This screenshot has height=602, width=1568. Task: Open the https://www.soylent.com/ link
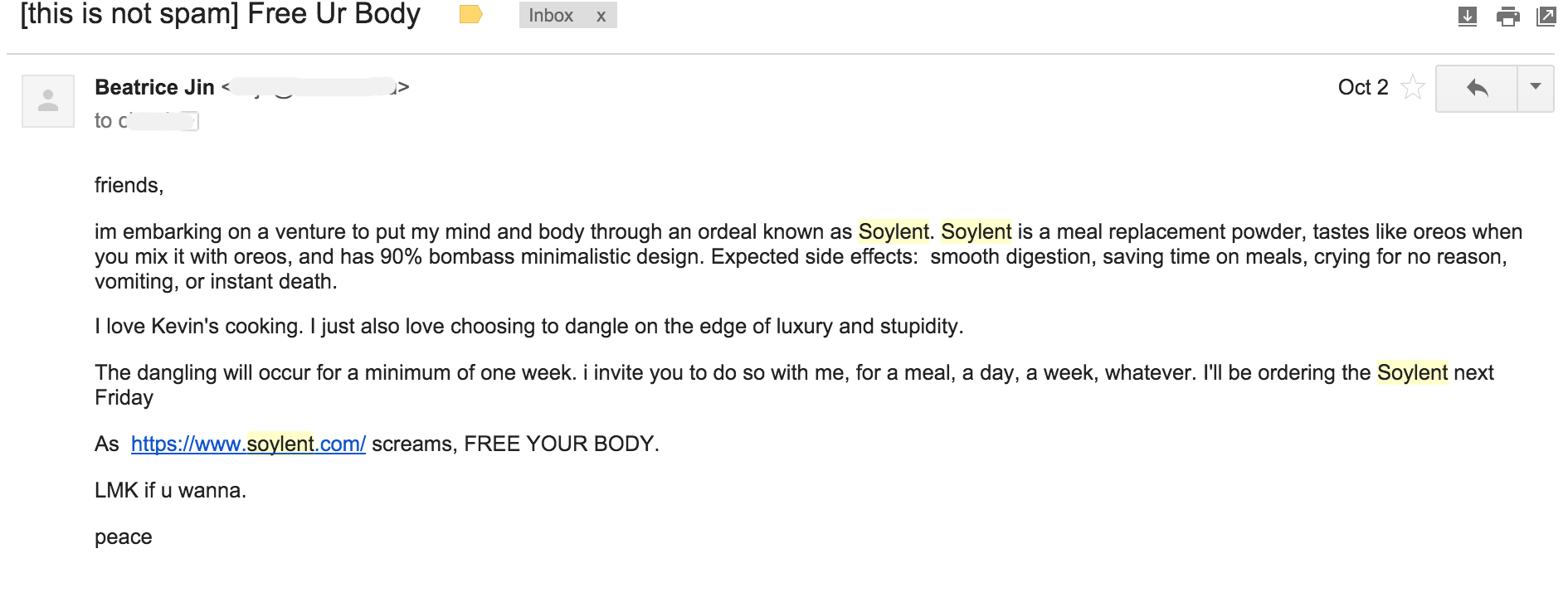248,444
